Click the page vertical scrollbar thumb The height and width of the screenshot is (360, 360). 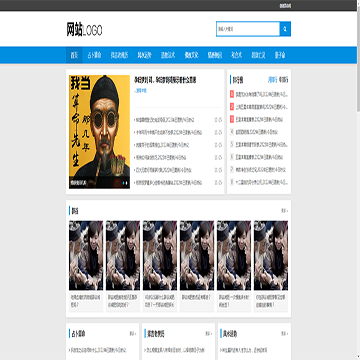358,61
